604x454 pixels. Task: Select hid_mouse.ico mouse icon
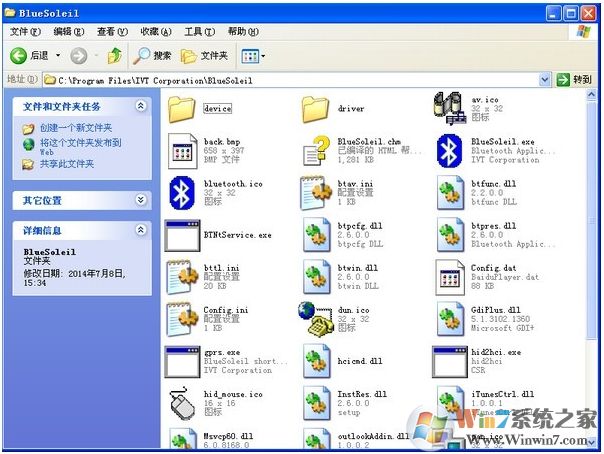182,403
